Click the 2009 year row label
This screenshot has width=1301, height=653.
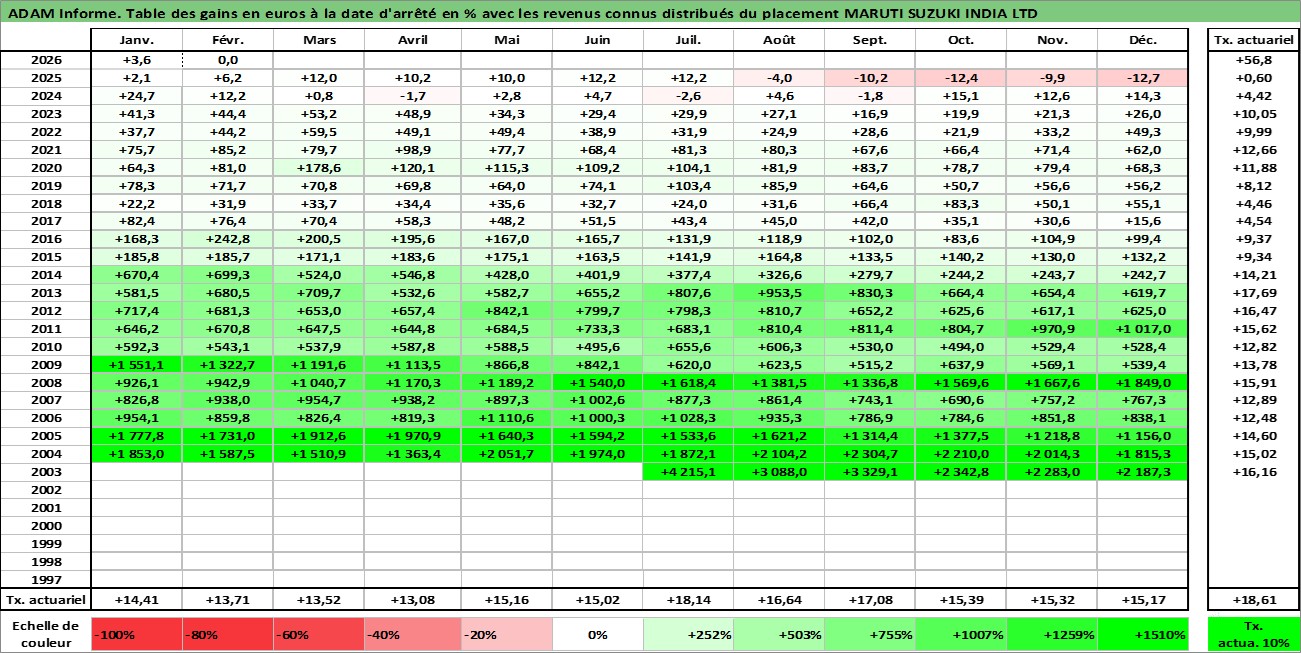click(x=45, y=365)
